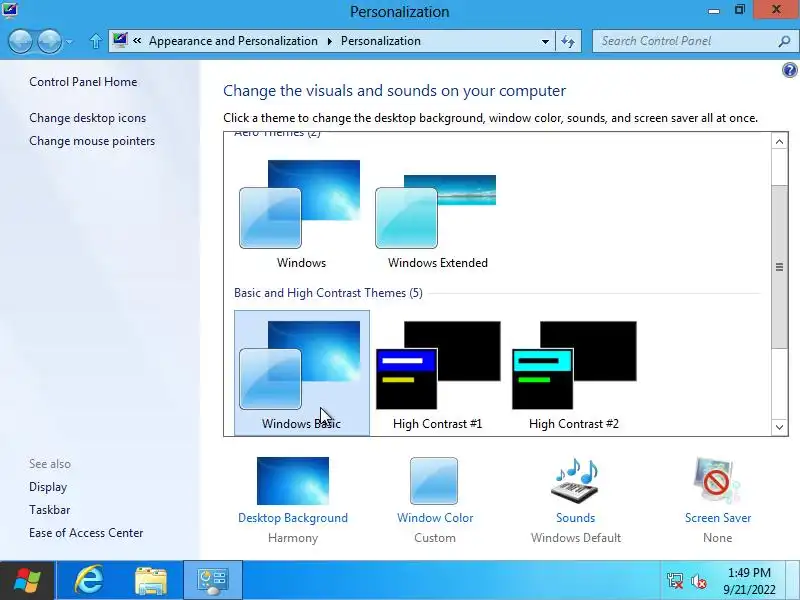
Task: Click Appearance and Personalization breadcrumb
Action: tap(233, 41)
